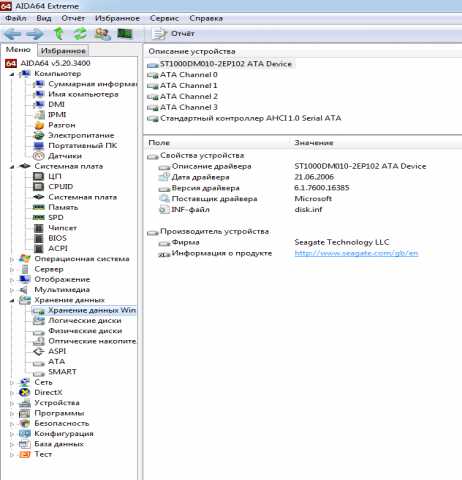Select База данных in the tree

[x=59, y=444]
